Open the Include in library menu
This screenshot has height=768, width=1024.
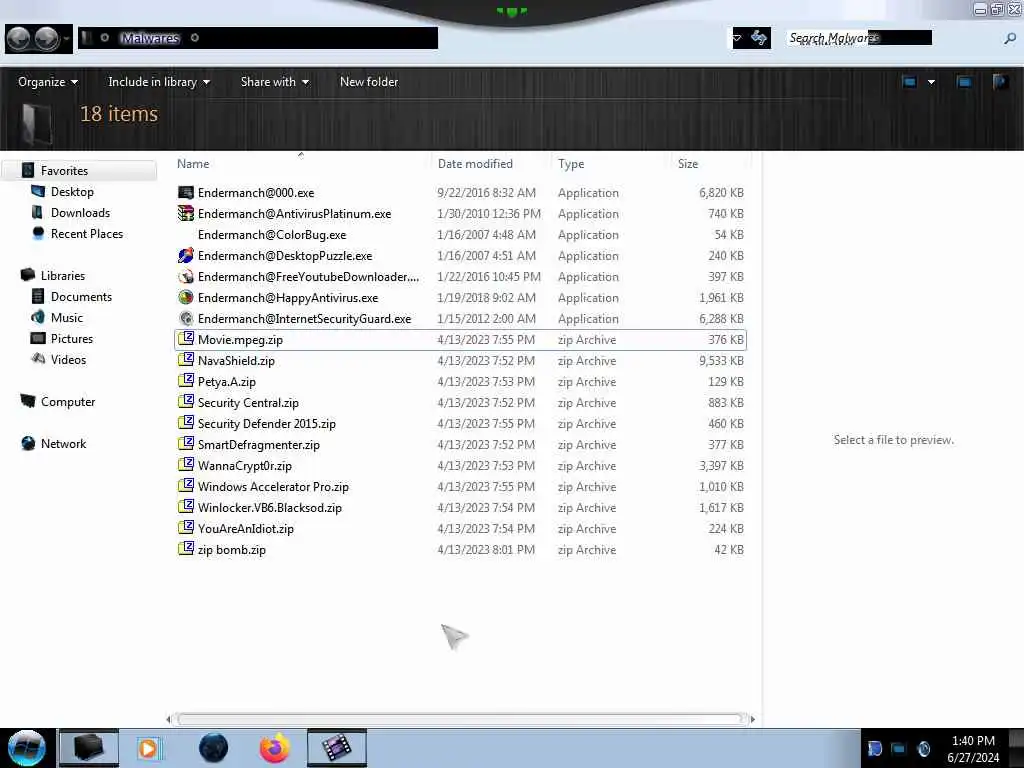click(x=159, y=82)
